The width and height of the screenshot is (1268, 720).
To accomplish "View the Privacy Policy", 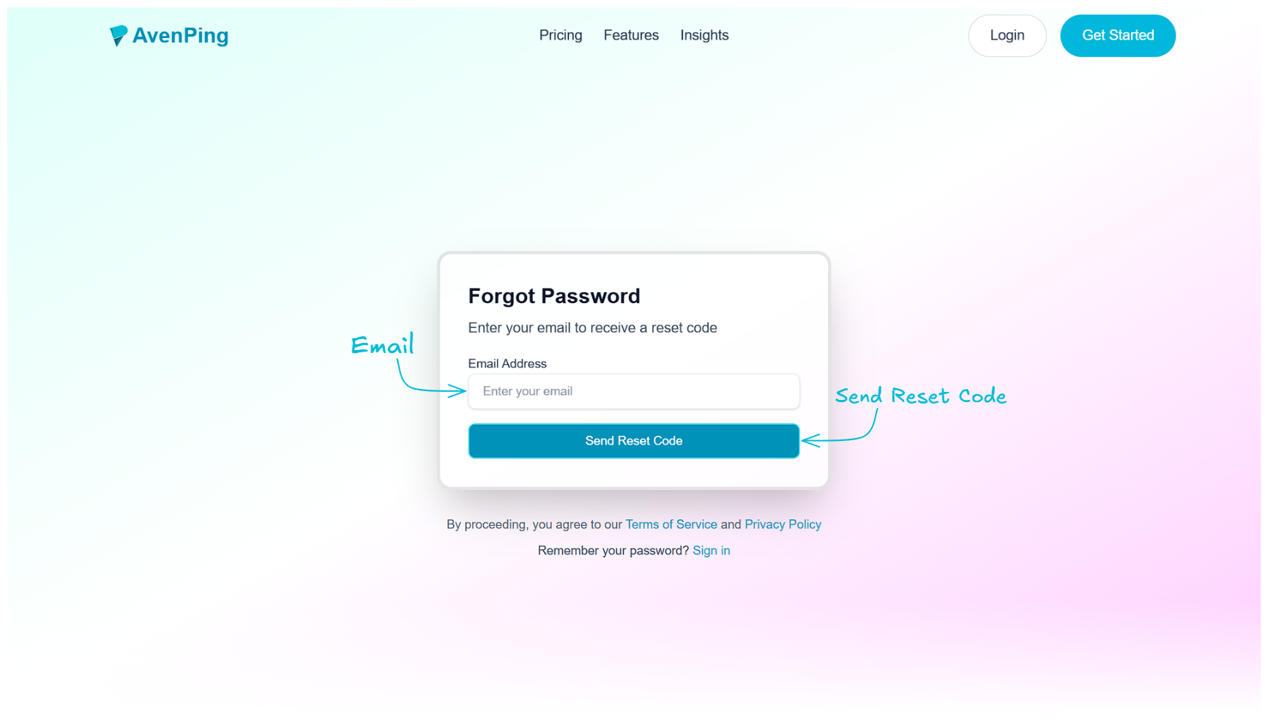I will click(x=783, y=524).
